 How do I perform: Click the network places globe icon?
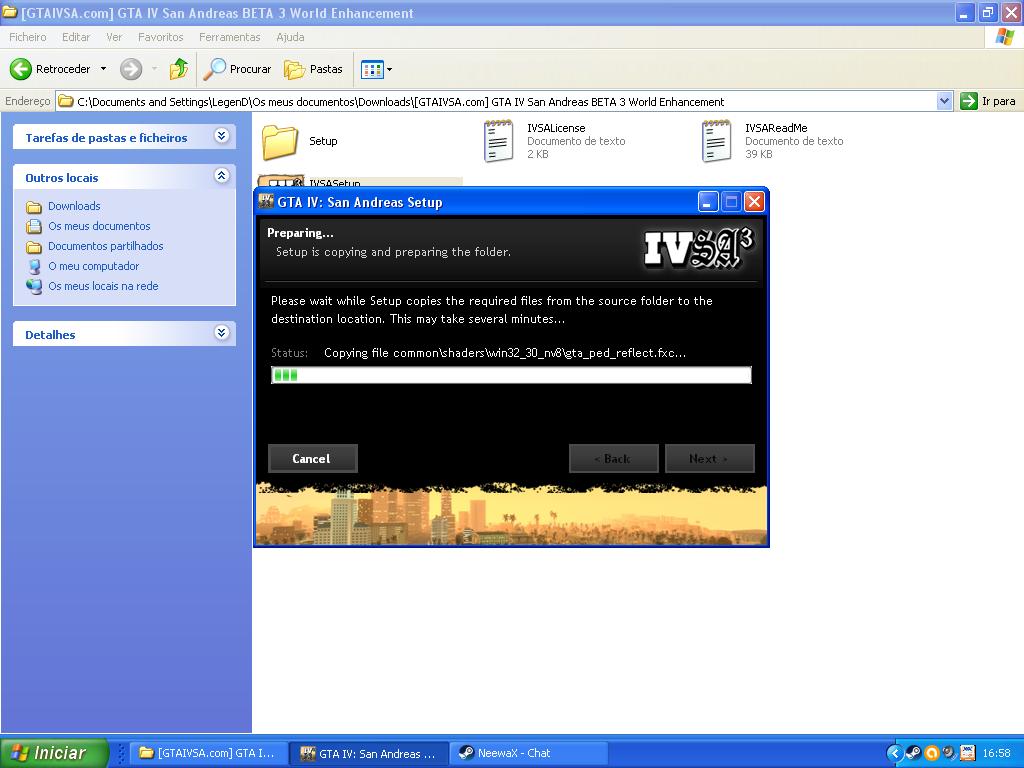pos(34,286)
